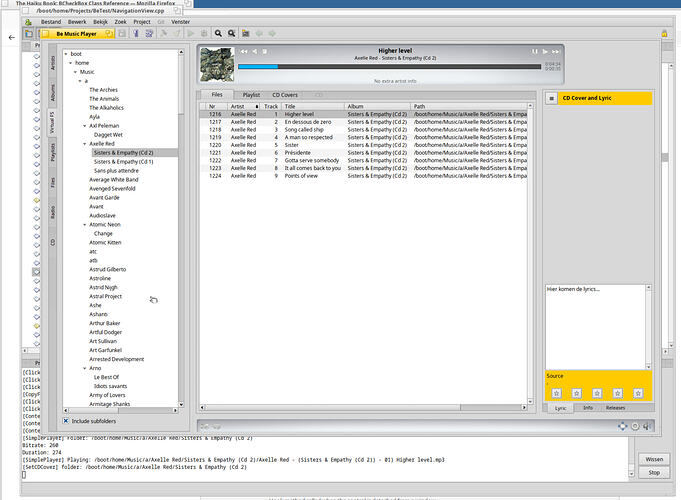Image resolution: width=681 pixels, height=500 pixels.
Task: Select Sisters & Empathy (Cd 1) folder
Action: (x=123, y=162)
